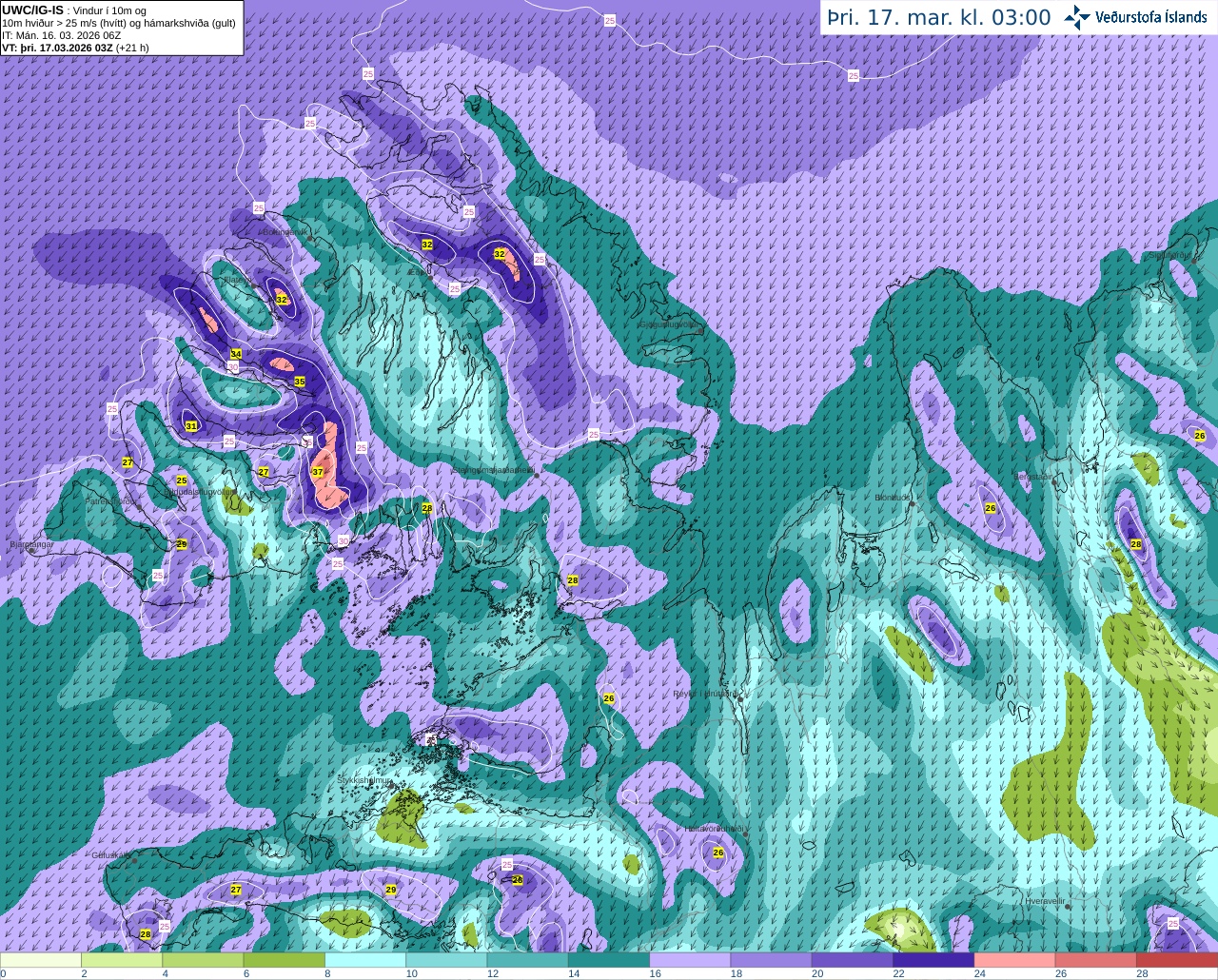Click the legend scale number 14
This screenshot has width=1218, height=980.
573,973
